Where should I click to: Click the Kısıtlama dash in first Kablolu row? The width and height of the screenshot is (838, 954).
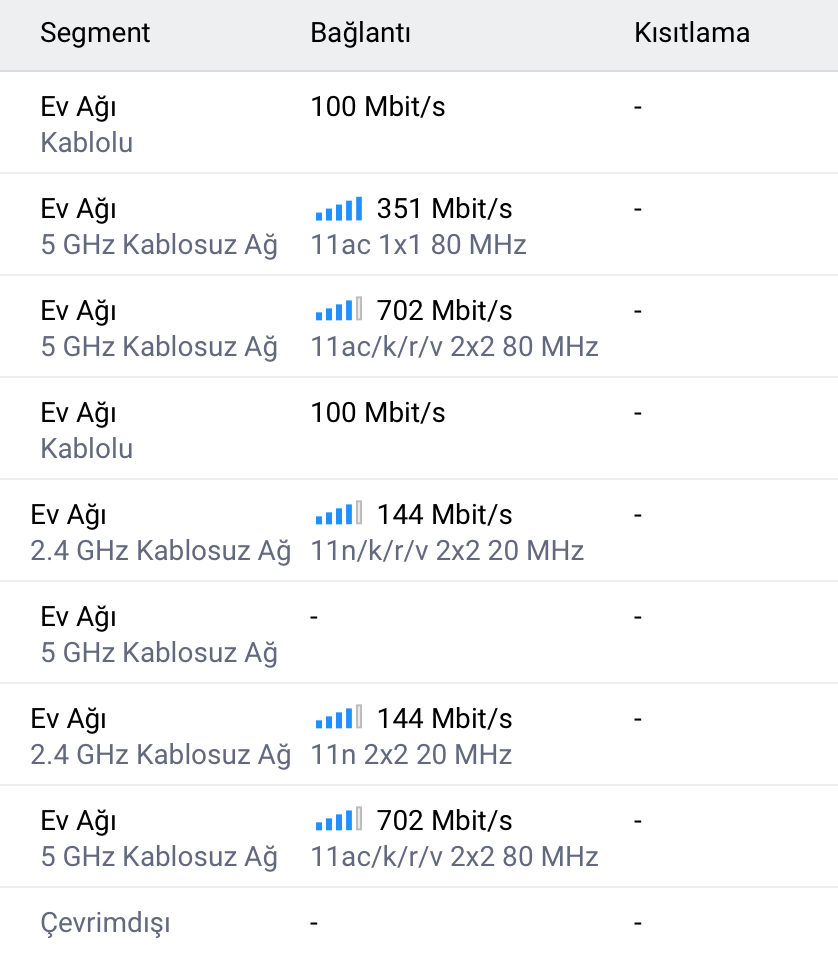(638, 108)
